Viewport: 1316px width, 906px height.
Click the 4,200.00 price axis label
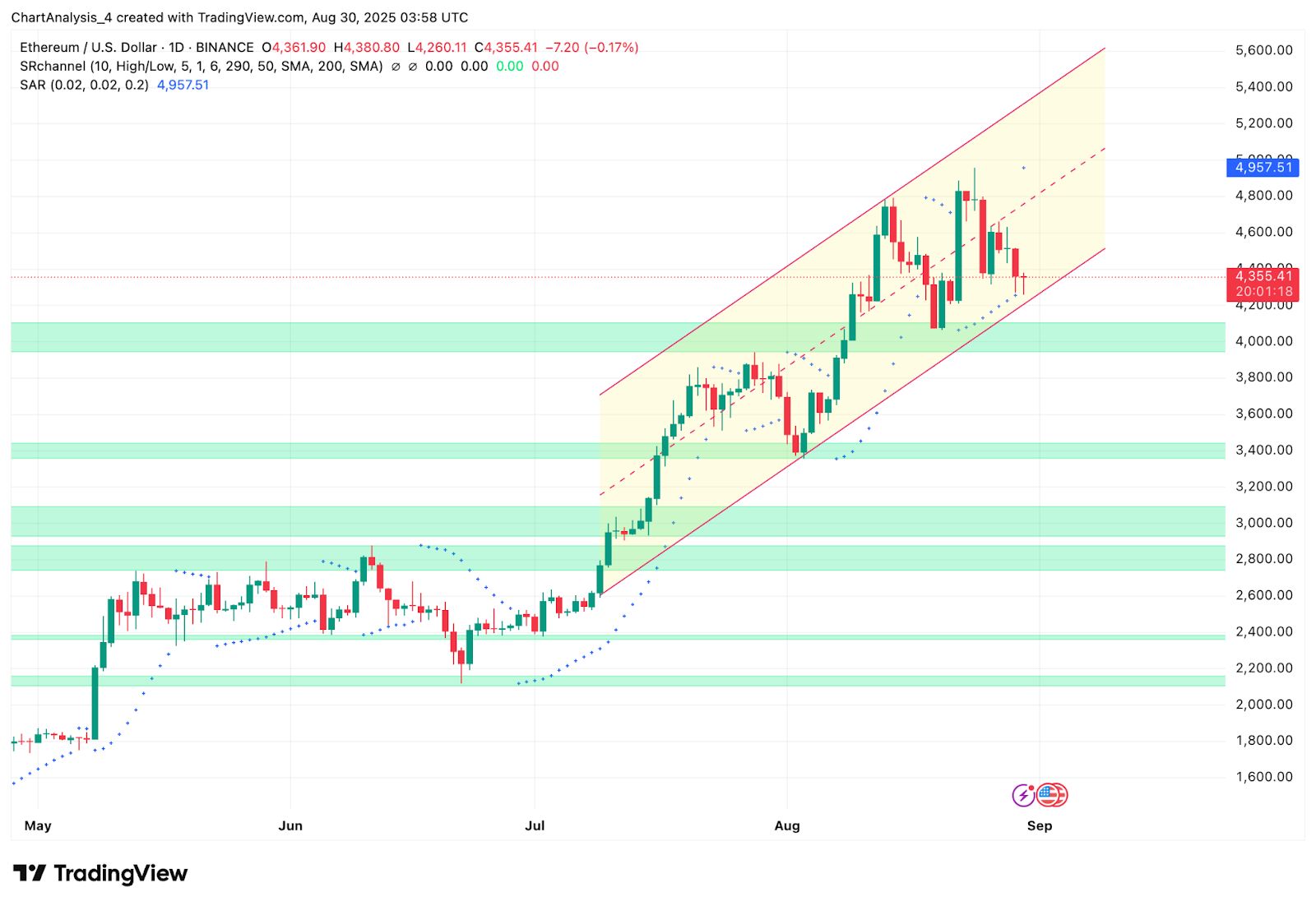(x=1263, y=305)
